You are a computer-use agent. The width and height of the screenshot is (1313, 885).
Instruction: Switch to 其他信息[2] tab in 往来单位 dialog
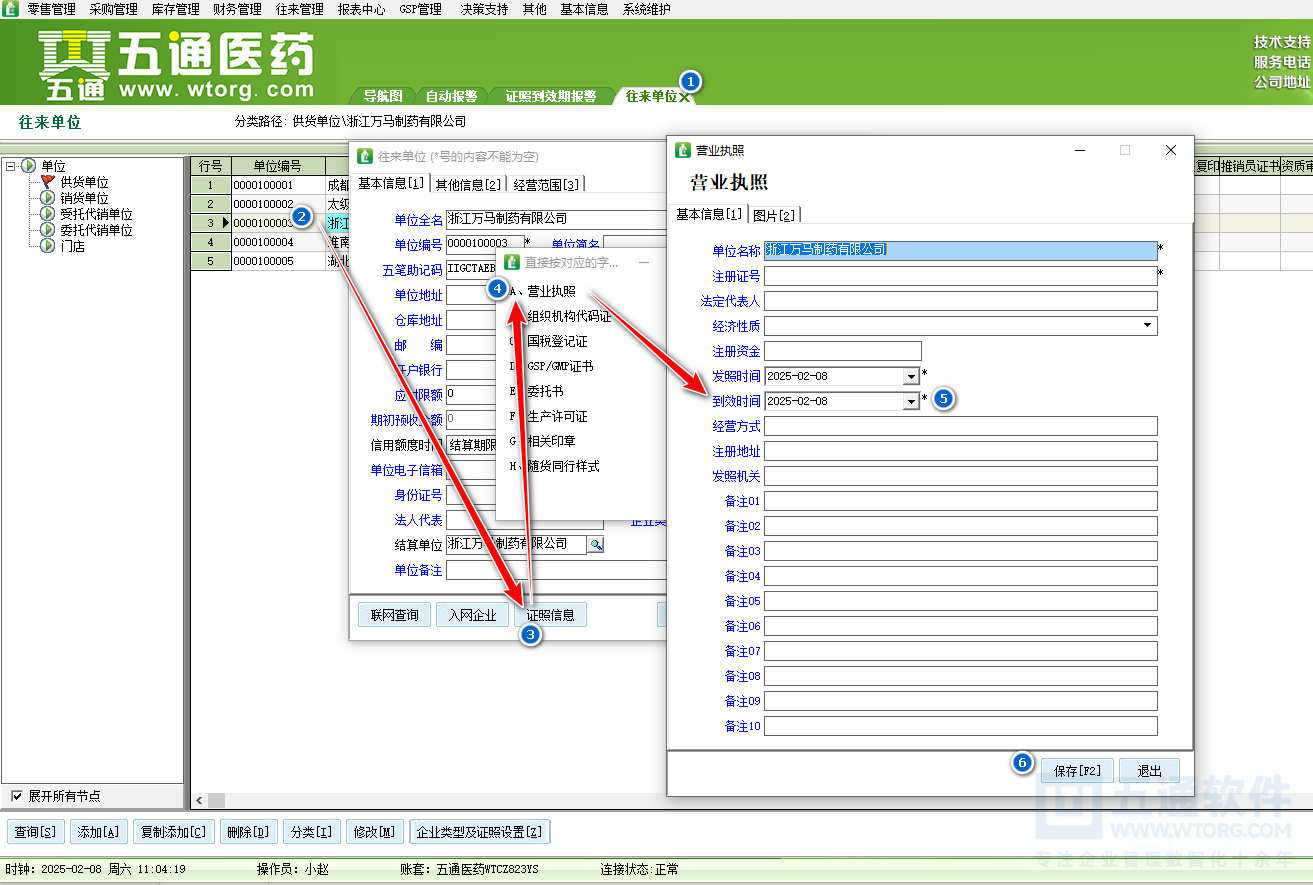click(468, 184)
